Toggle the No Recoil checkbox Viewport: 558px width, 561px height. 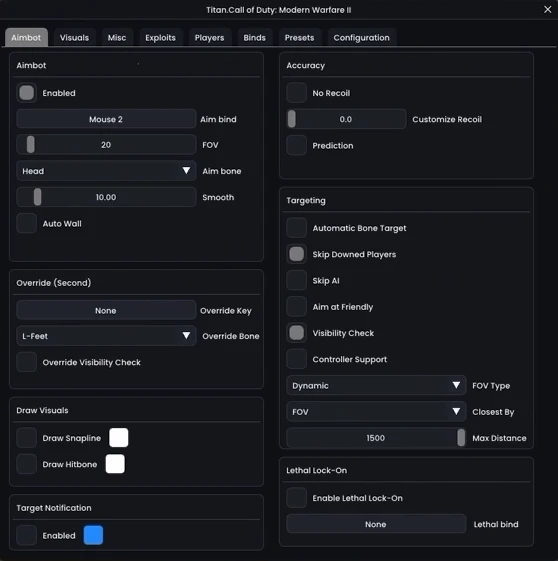click(296, 93)
